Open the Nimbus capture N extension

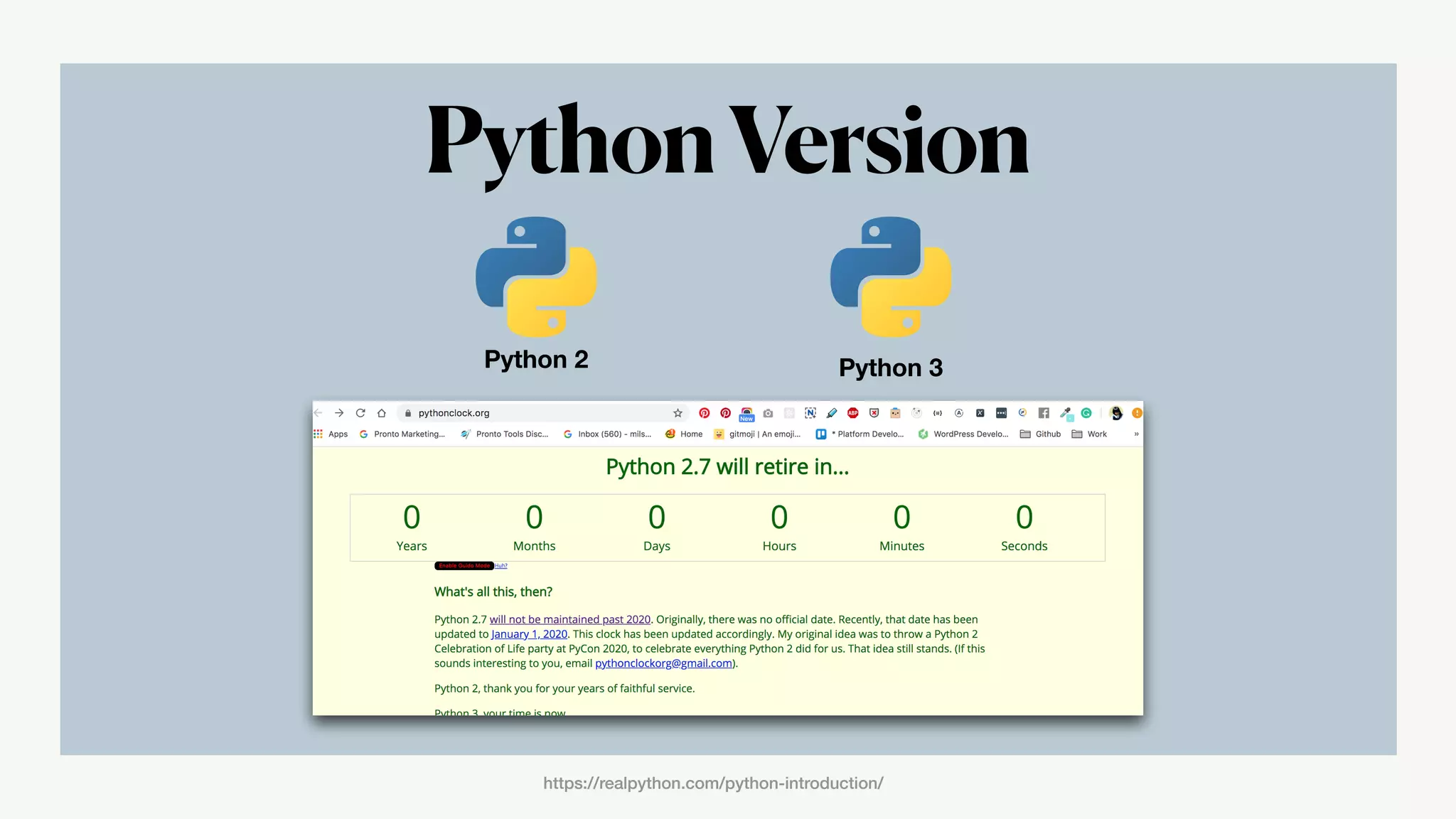(810, 413)
